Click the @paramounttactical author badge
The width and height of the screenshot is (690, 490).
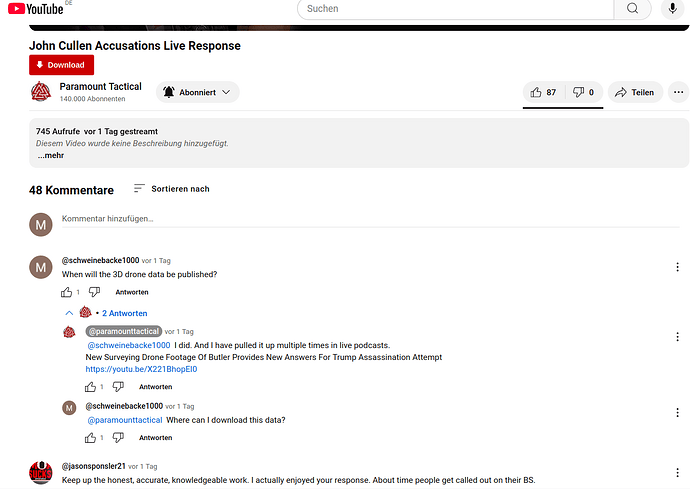[124, 331]
